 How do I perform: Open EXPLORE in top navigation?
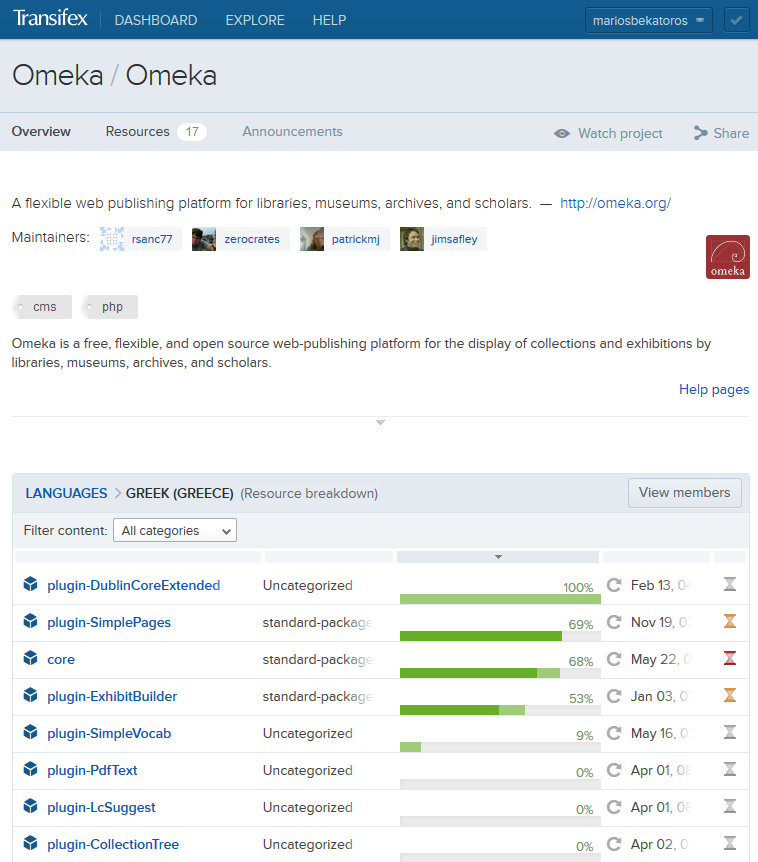point(255,20)
